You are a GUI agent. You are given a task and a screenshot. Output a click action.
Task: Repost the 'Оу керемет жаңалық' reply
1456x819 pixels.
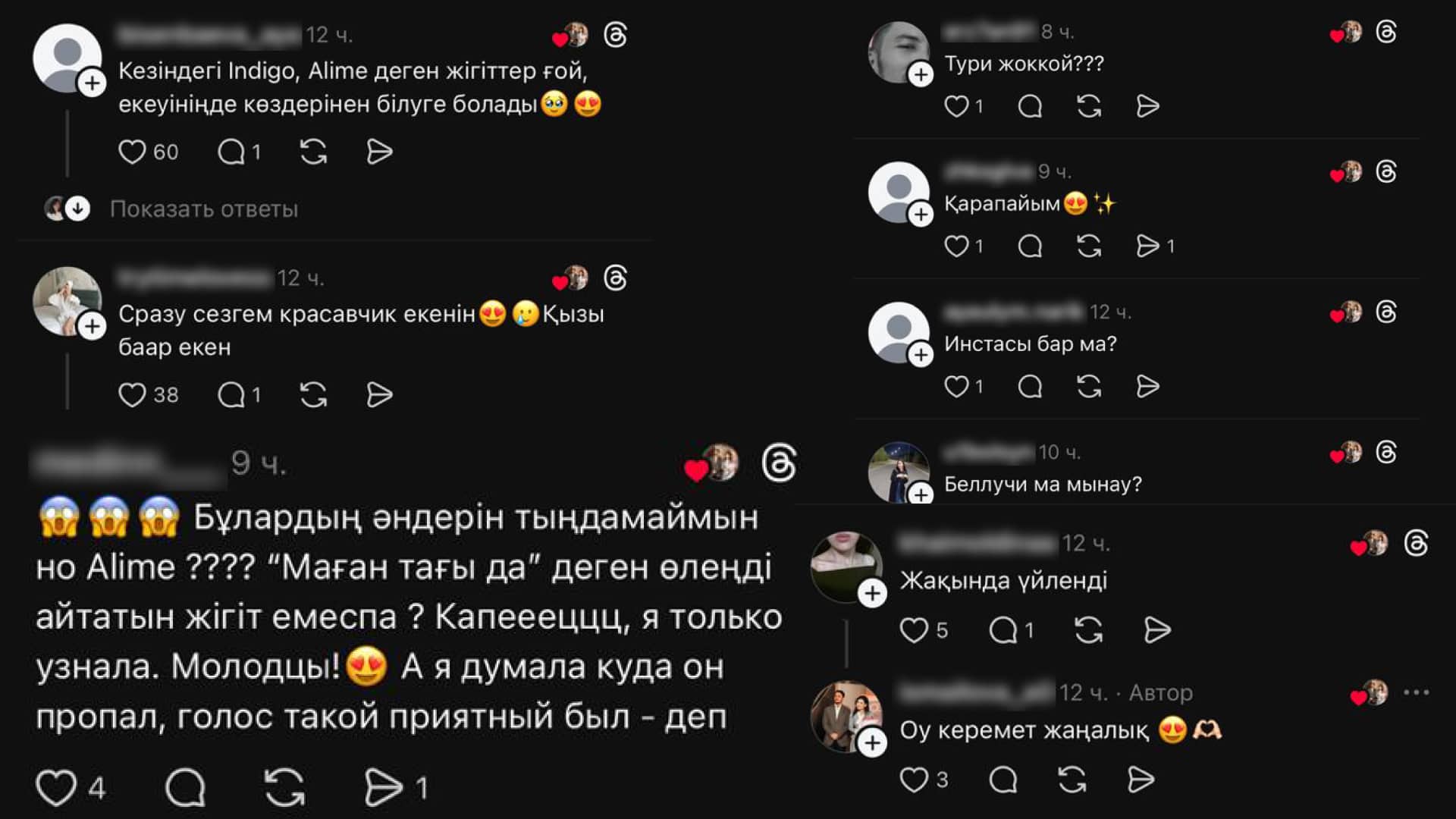1072,779
